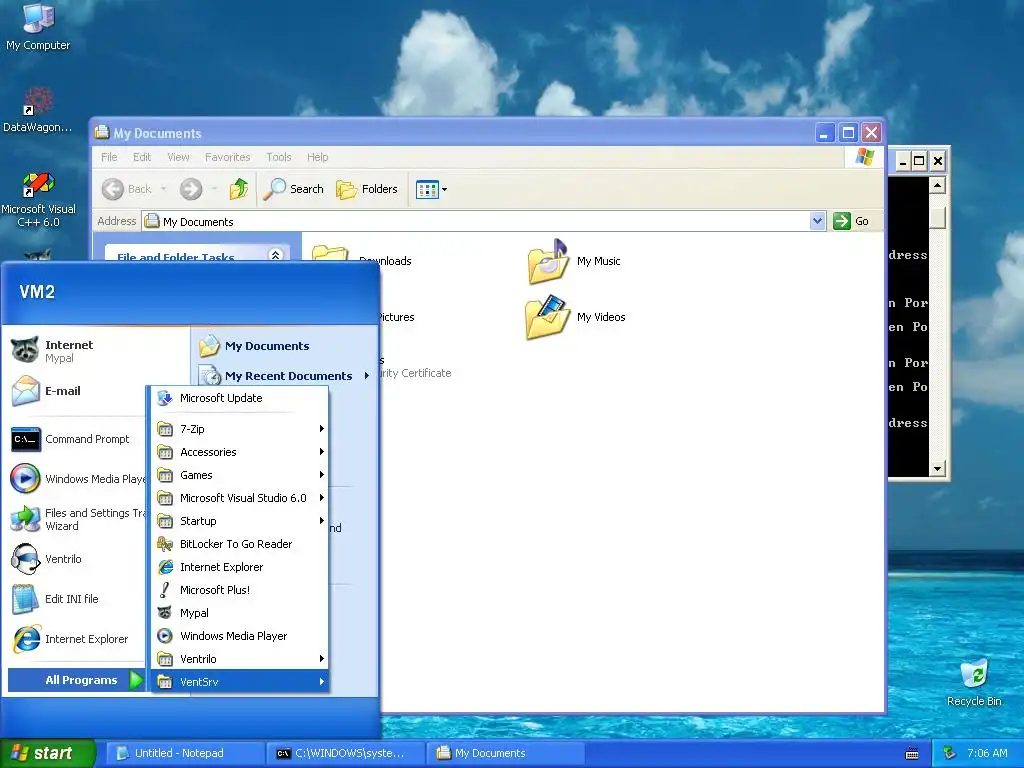This screenshot has height=768, width=1024.
Task: Click the 7:06 AM clock
Action: tap(987, 753)
